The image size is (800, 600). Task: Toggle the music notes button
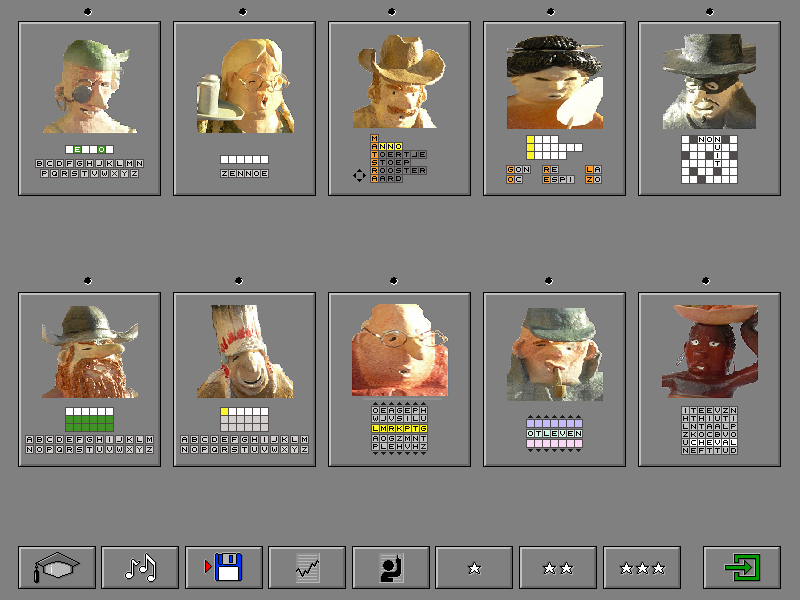(140, 567)
